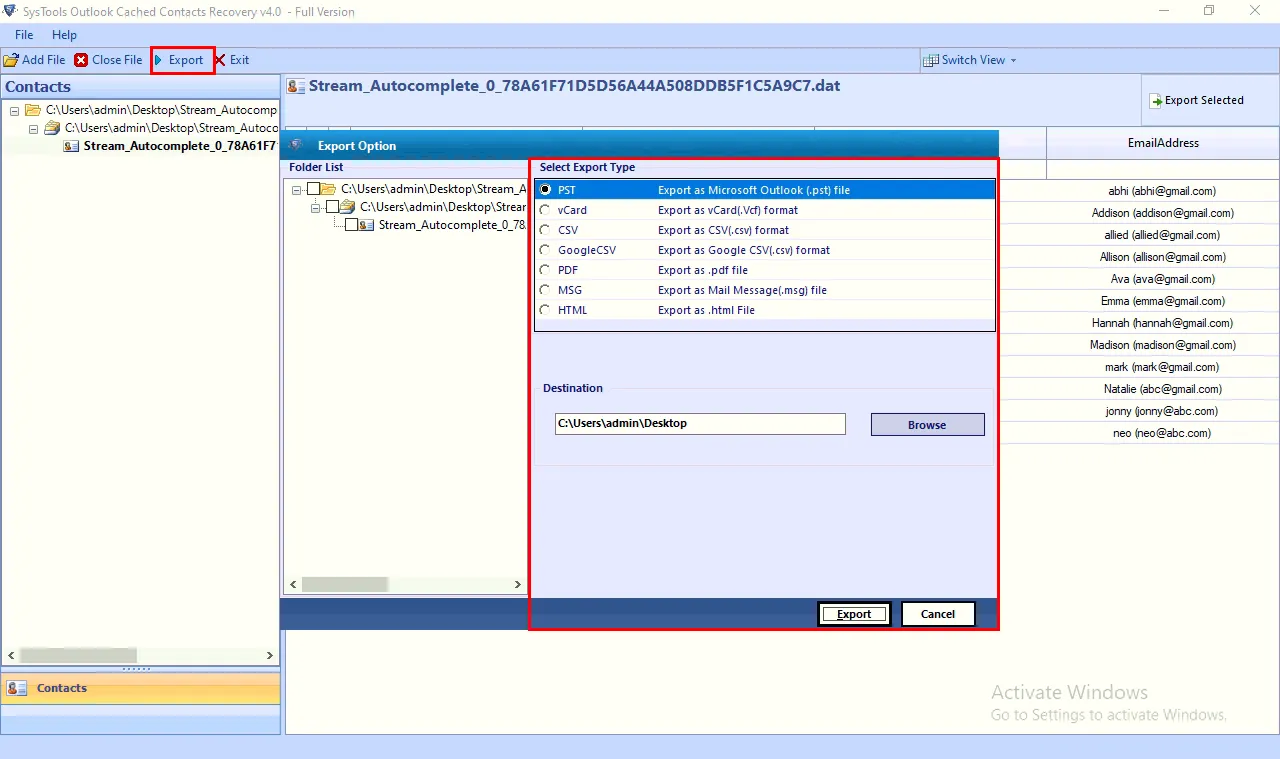Click the Contacts pane at bottom left
1280x759 pixels.
point(140,688)
